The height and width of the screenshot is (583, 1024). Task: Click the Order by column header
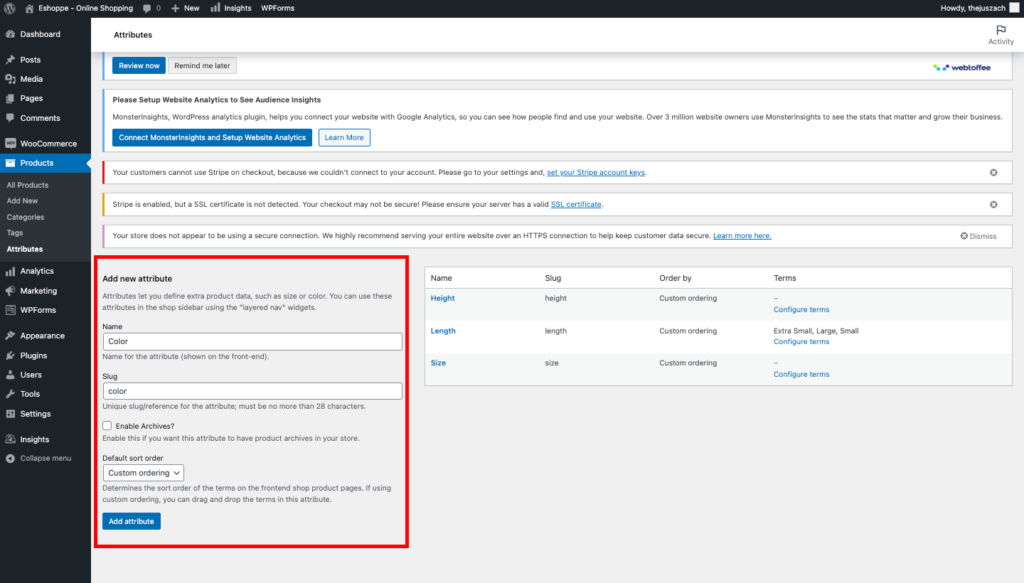(675, 278)
